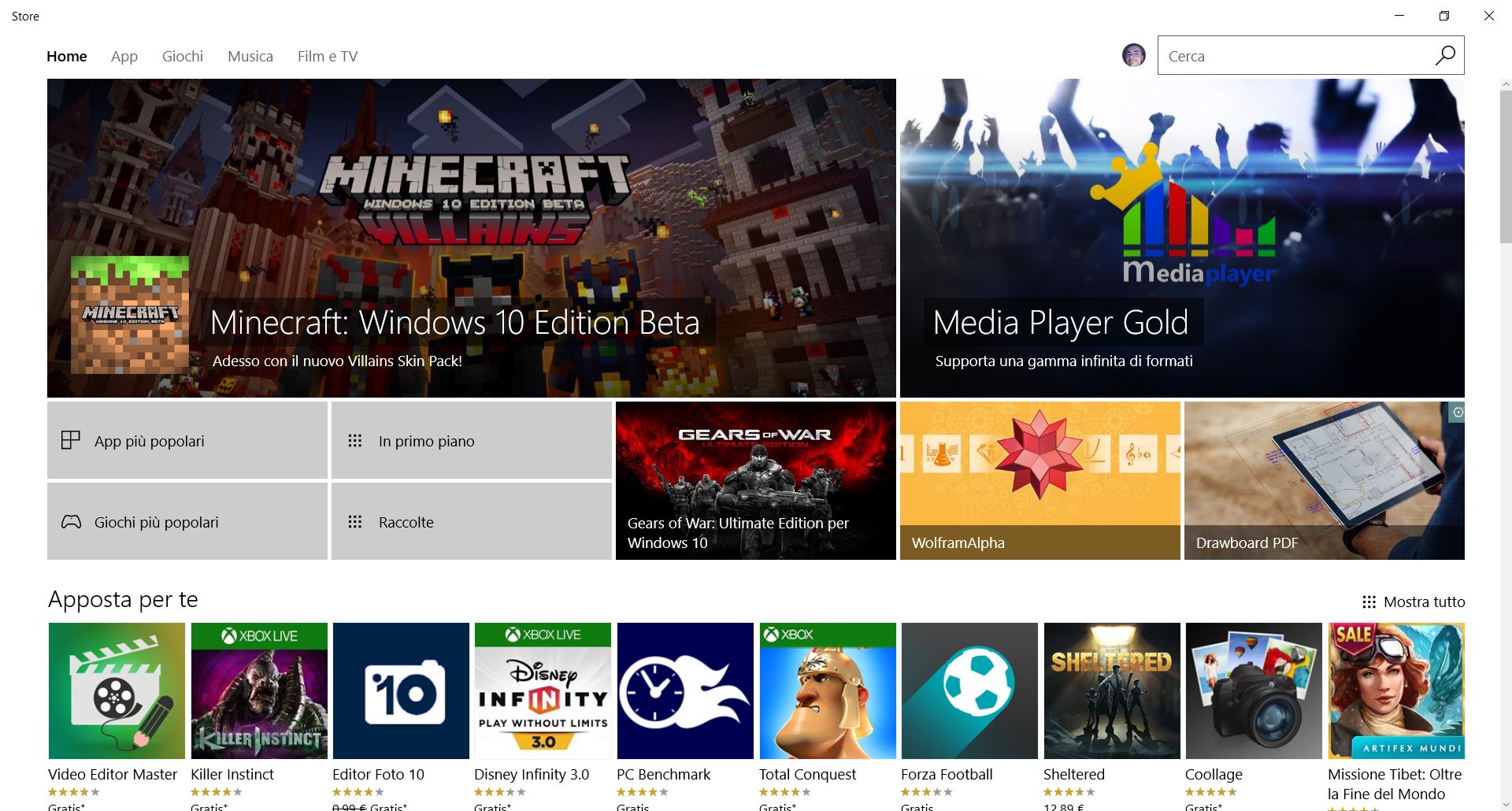Click the Video Editor Master title text
This screenshot has width=1512, height=811.
113,774
